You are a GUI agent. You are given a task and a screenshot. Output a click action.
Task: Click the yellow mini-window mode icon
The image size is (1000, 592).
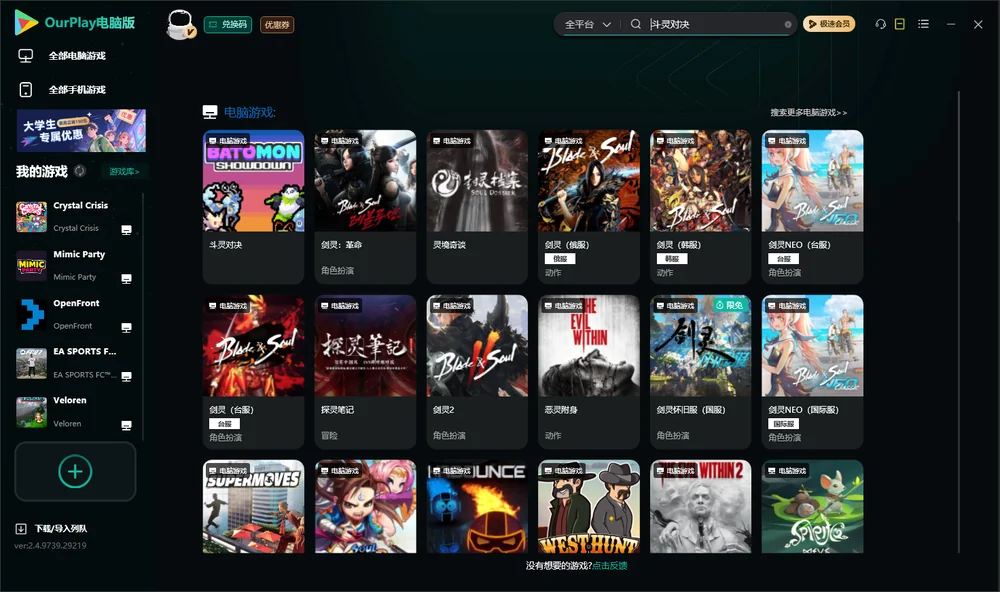900,24
